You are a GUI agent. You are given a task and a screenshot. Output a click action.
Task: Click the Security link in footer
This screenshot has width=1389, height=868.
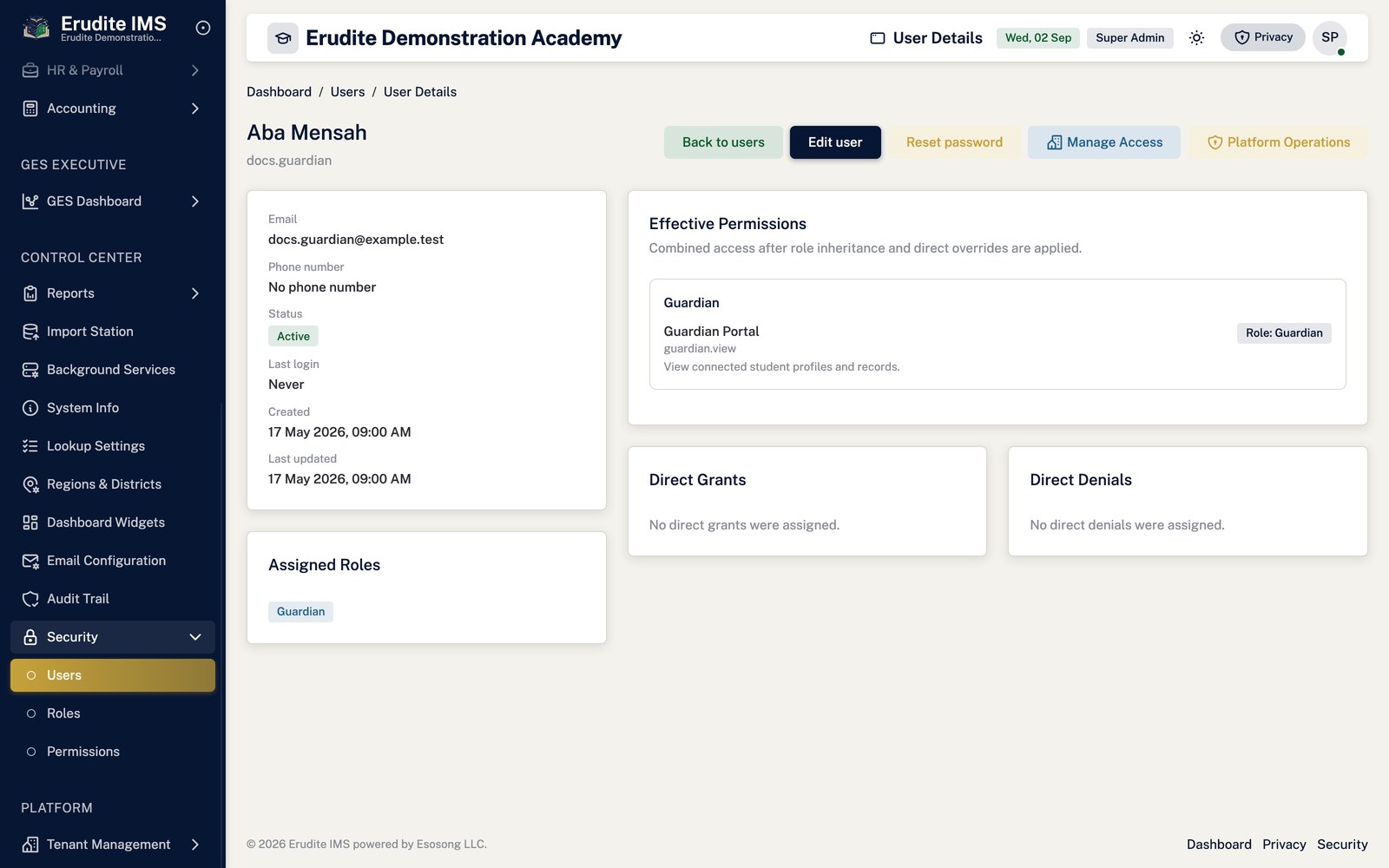(1342, 845)
